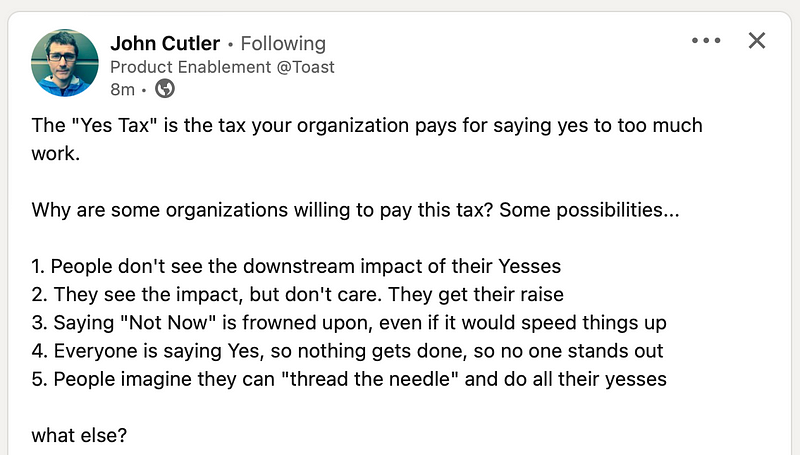
Task: Select list item 4 about nothing gets done
Action: (347, 351)
